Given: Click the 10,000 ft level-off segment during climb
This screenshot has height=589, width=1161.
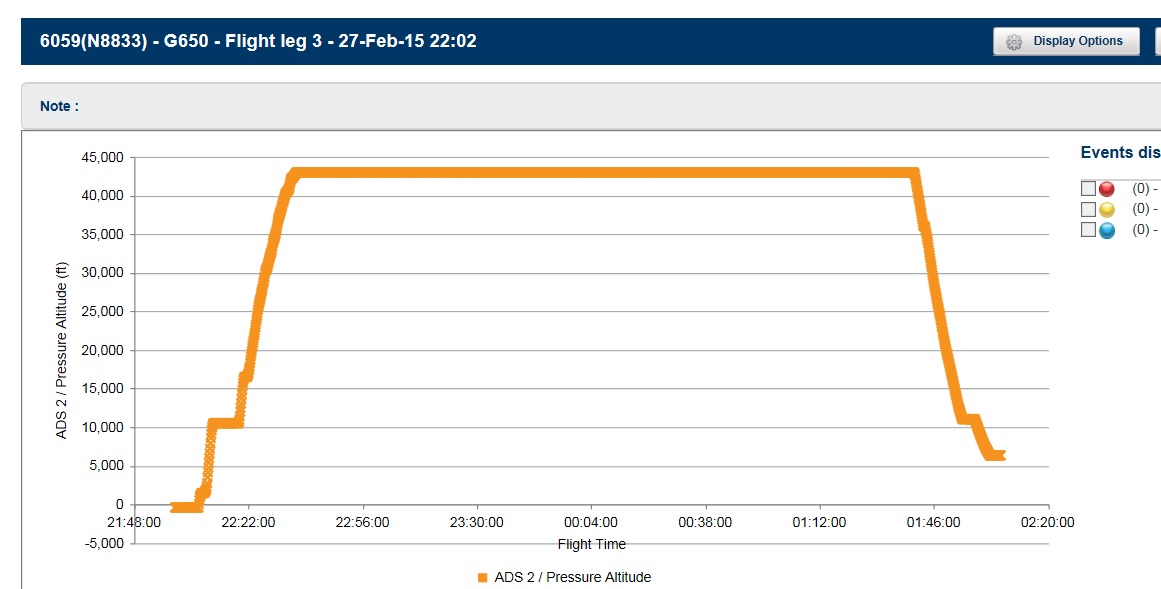Looking at the screenshot, I should (226, 423).
